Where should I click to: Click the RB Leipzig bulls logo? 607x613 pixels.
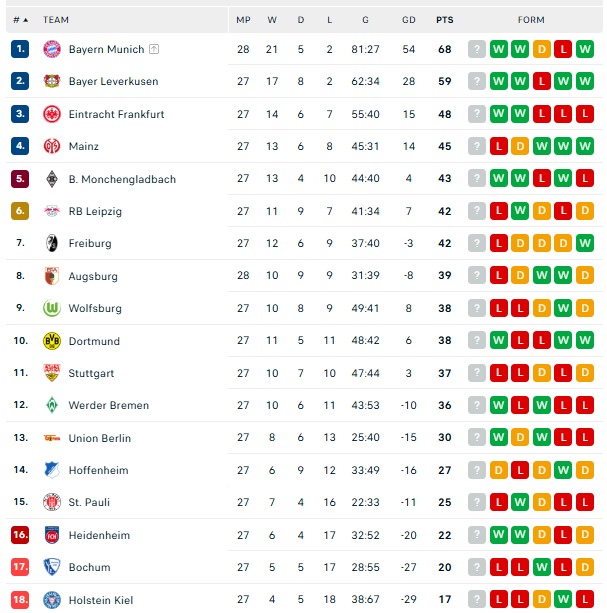(x=52, y=211)
